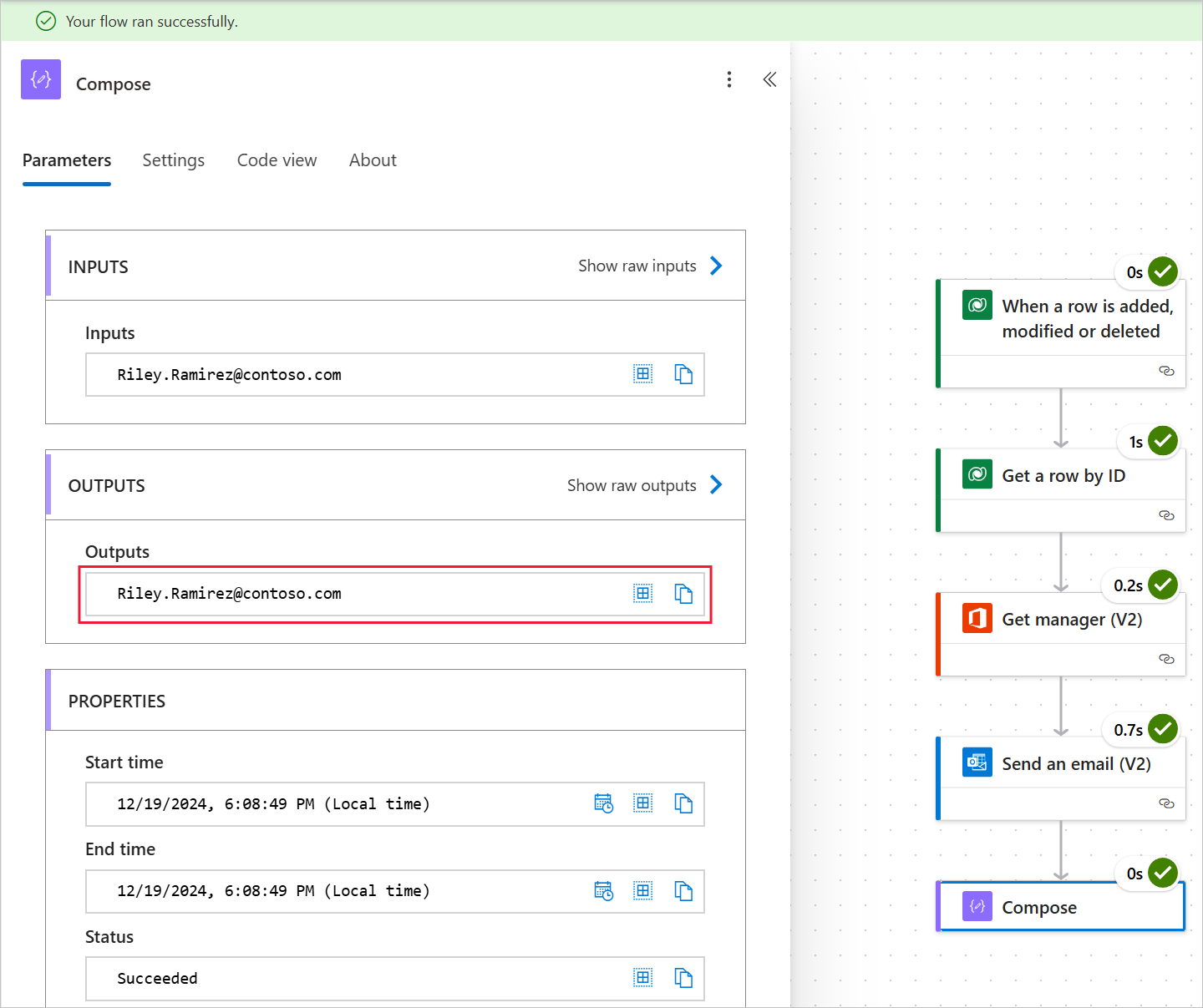Click the flow ran successfully check icon
The image size is (1203, 1008).
46,21
